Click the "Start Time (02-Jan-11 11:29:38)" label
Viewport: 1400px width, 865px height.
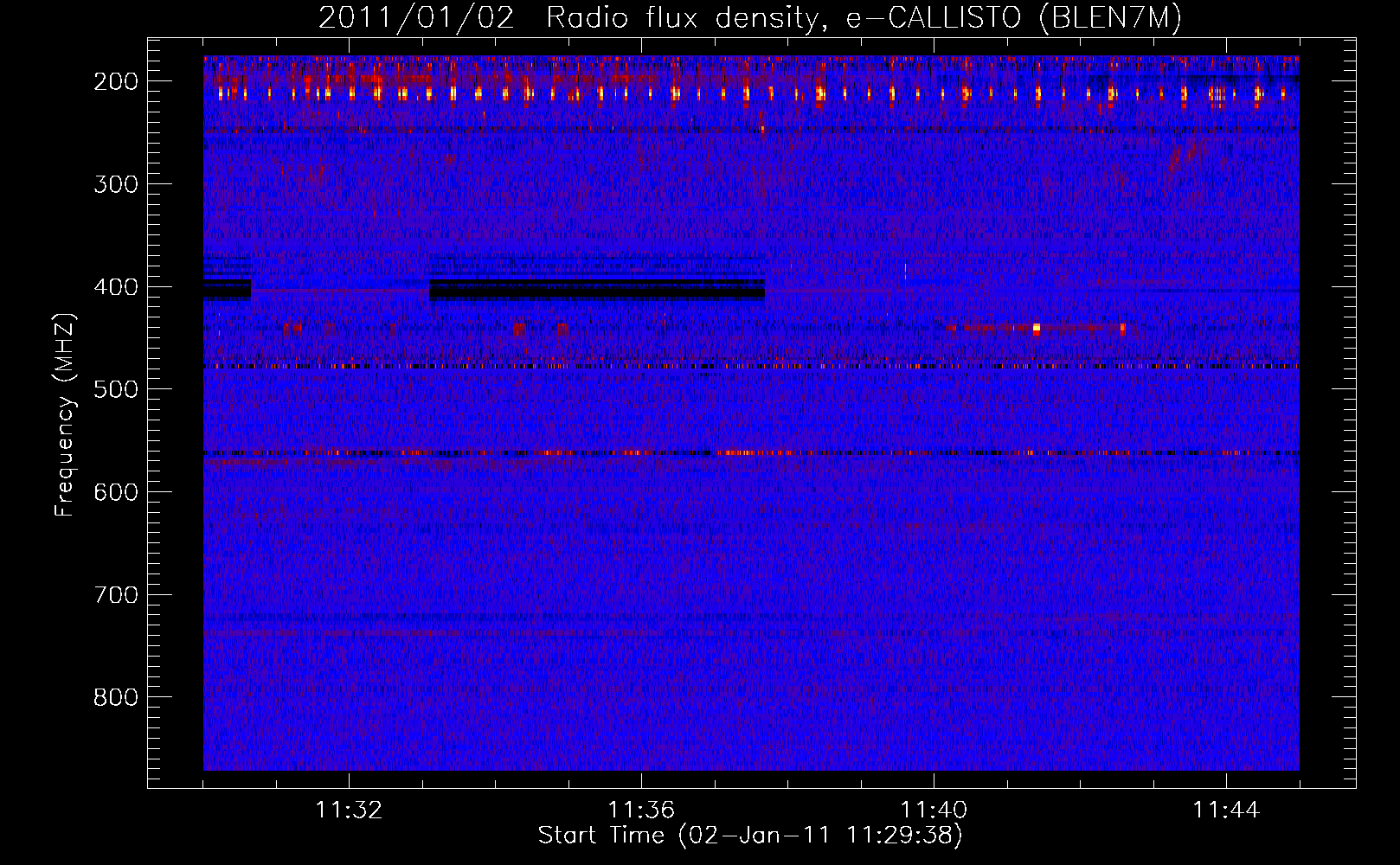[x=750, y=836]
